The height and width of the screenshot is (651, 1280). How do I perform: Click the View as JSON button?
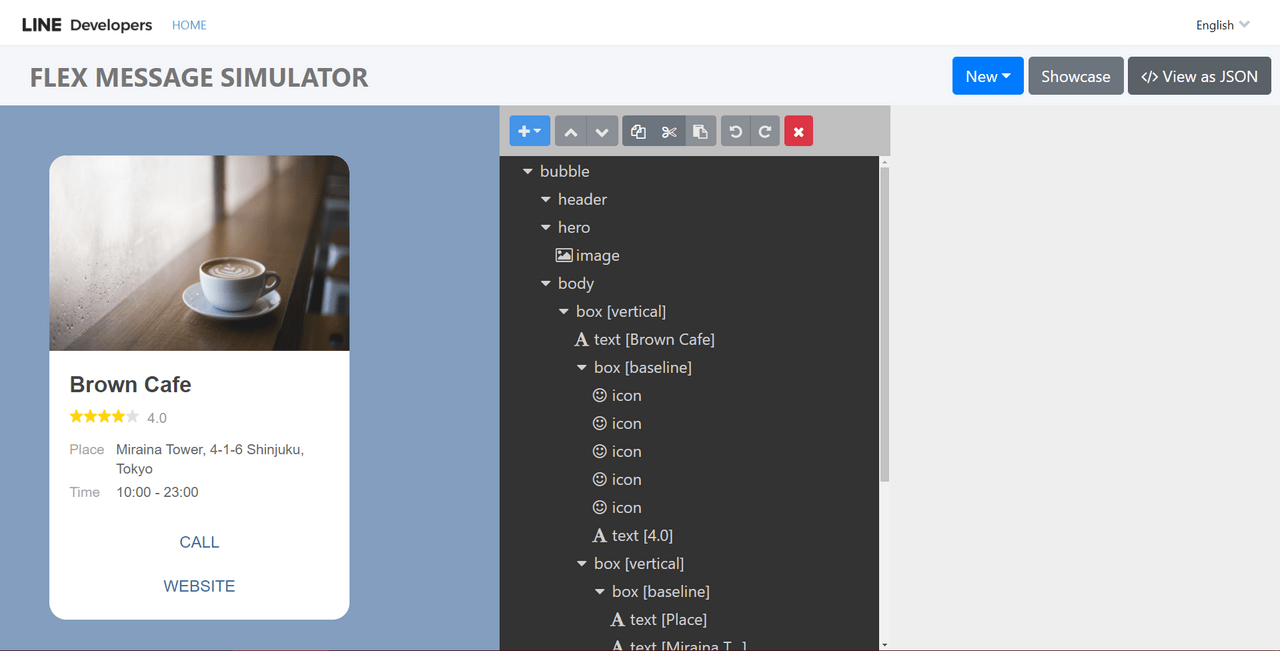pos(1200,76)
